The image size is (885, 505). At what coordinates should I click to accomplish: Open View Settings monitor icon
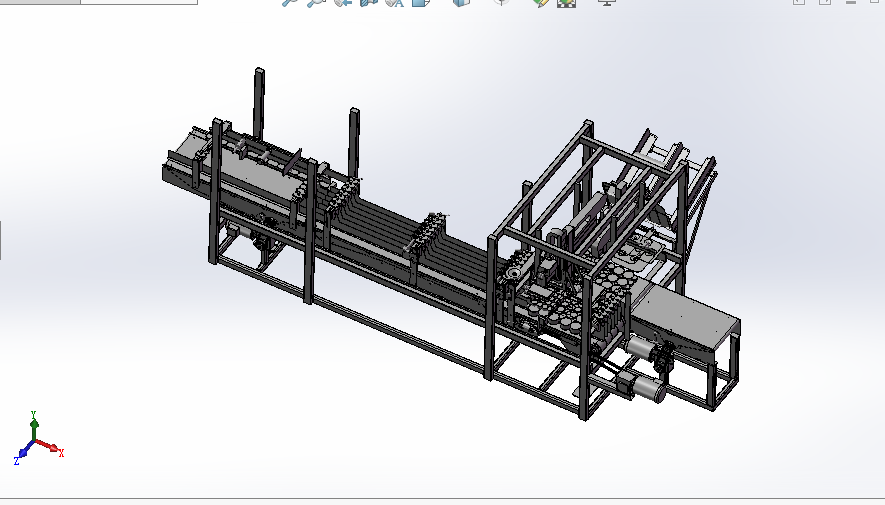[x=607, y=2]
